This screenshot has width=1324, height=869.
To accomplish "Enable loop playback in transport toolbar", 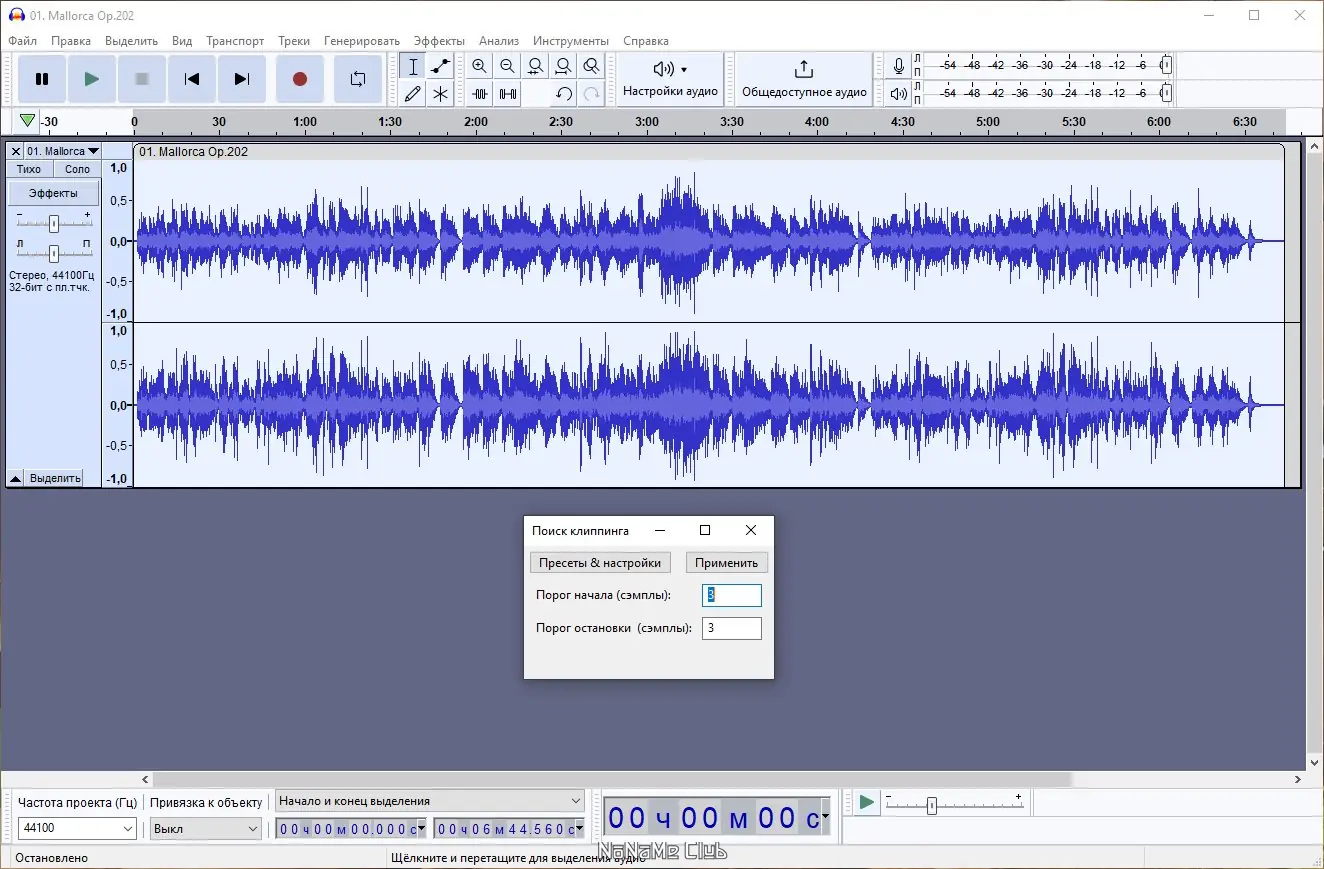I will (x=357, y=79).
